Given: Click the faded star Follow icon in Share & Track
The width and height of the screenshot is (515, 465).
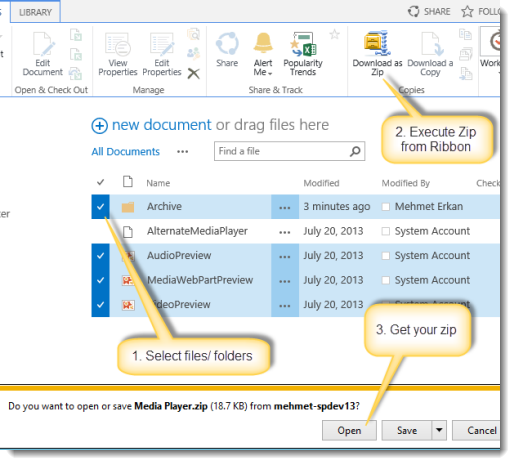Looking at the screenshot, I should tap(334, 34).
